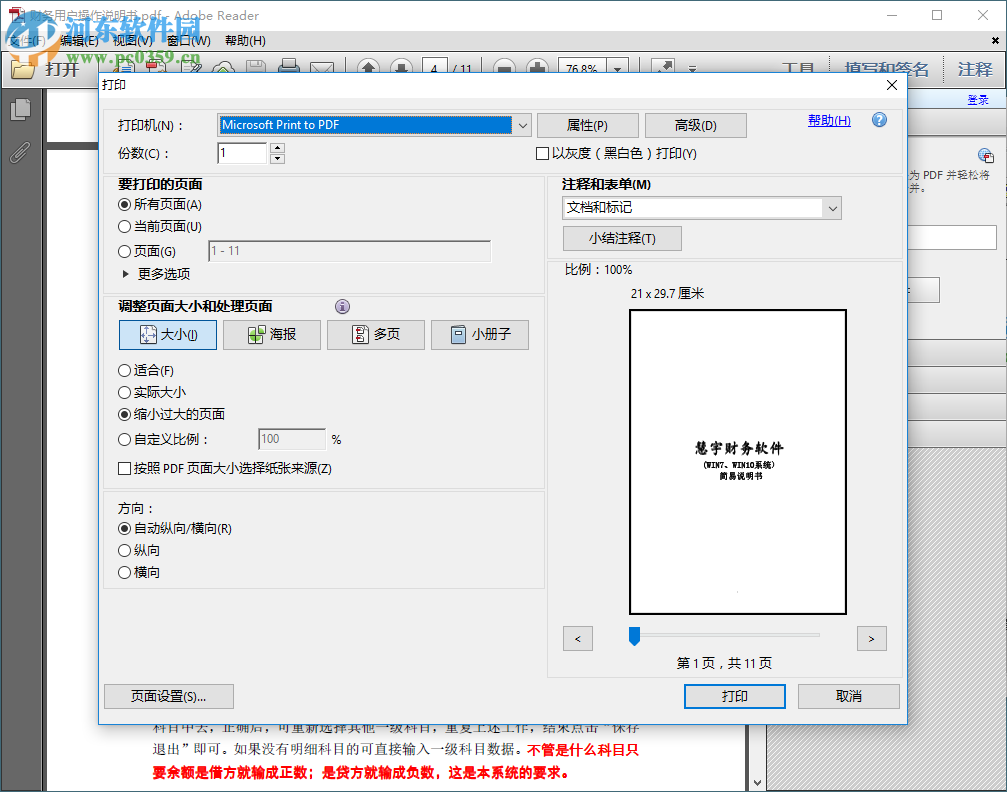The height and width of the screenshot is (792, 1007).
Task: Choose 横向 orientation
Action: pos(122,571)
